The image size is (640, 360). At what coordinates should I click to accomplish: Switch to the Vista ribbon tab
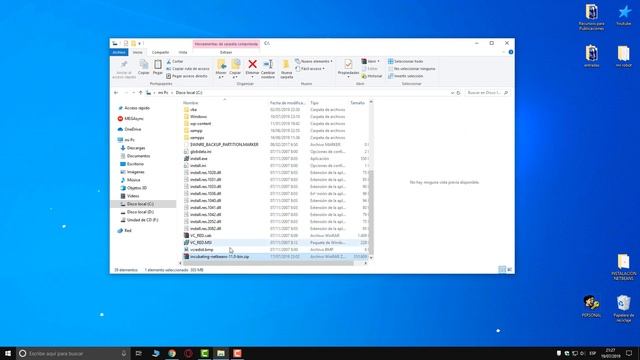coord(183,52)
